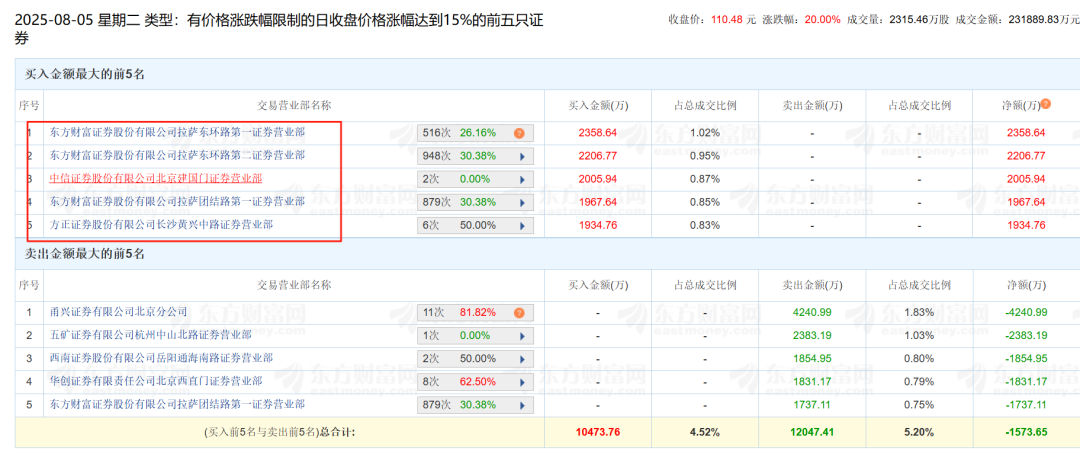
Task: Select the 0.95% buy ratio cell
Action: point(705,156)
